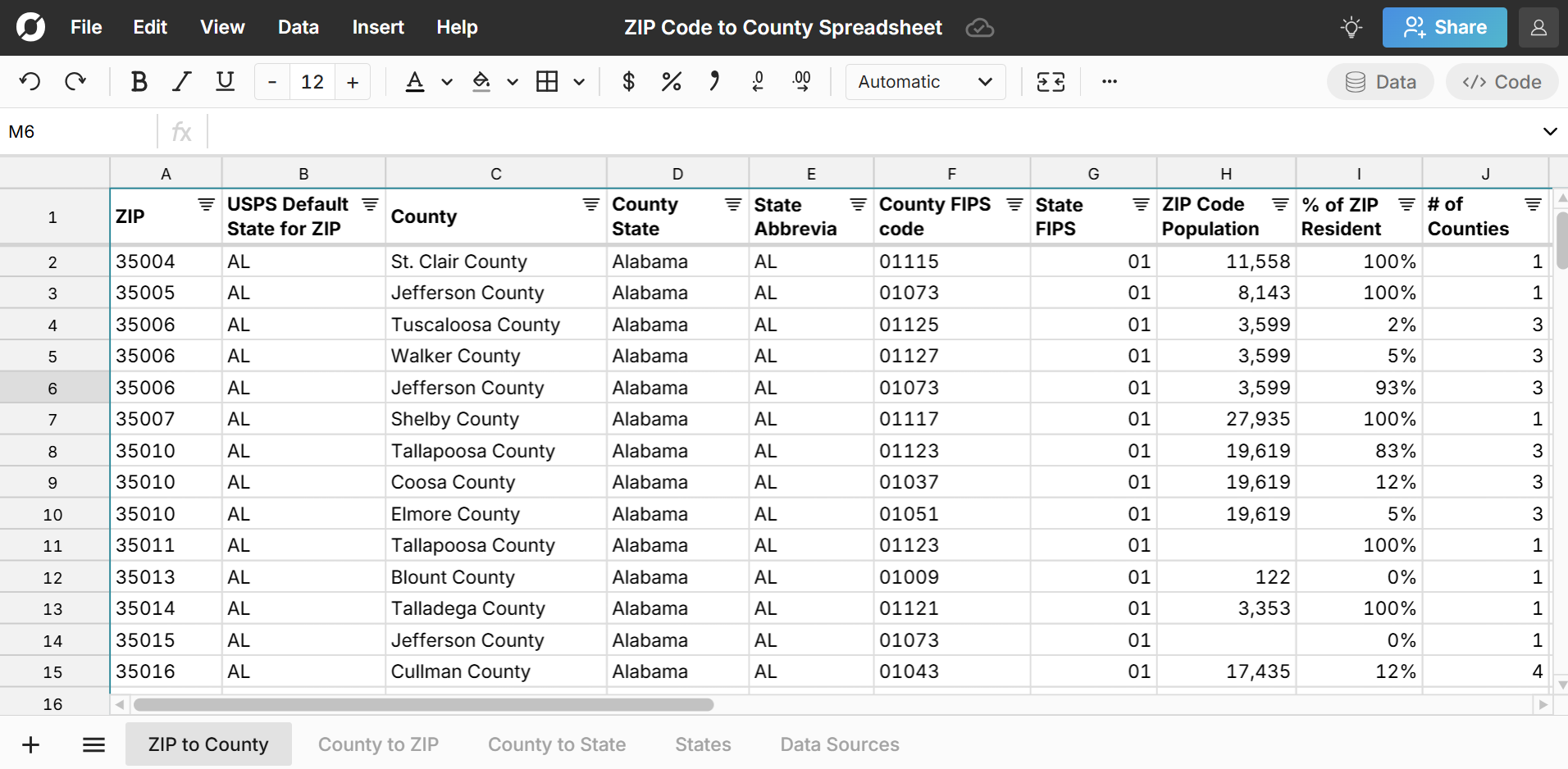This screenshot has height=769, width=1568.
Task: Expand the borders options dropdown
Action: tap(579, 81)
